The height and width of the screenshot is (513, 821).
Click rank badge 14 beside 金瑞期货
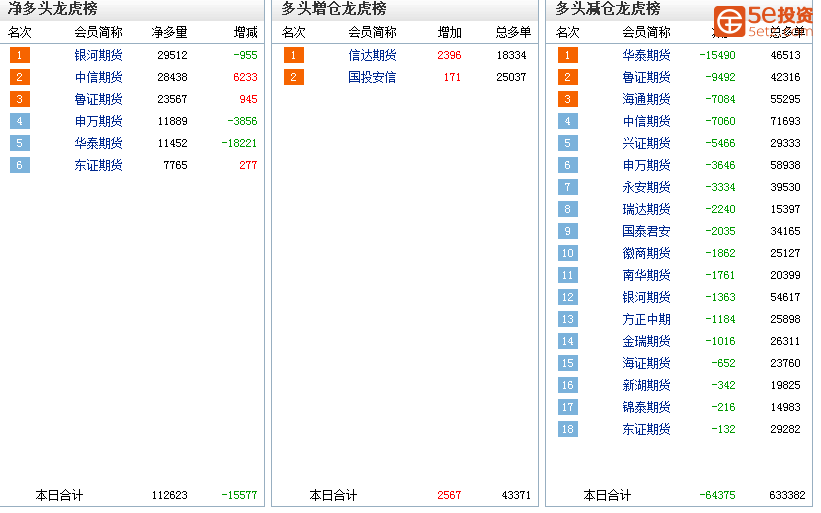568,341
